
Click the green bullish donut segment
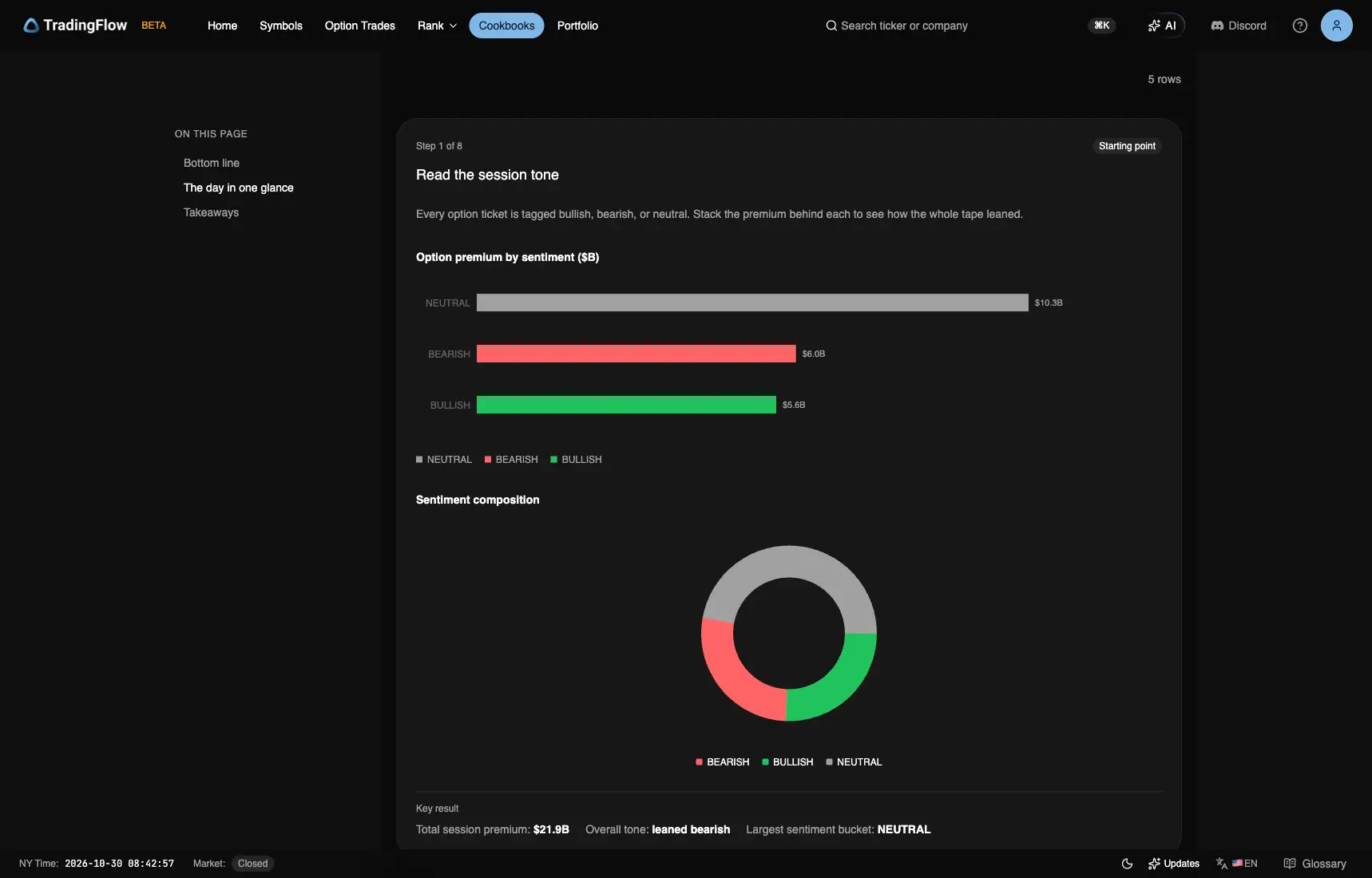(x=838, y=685)
